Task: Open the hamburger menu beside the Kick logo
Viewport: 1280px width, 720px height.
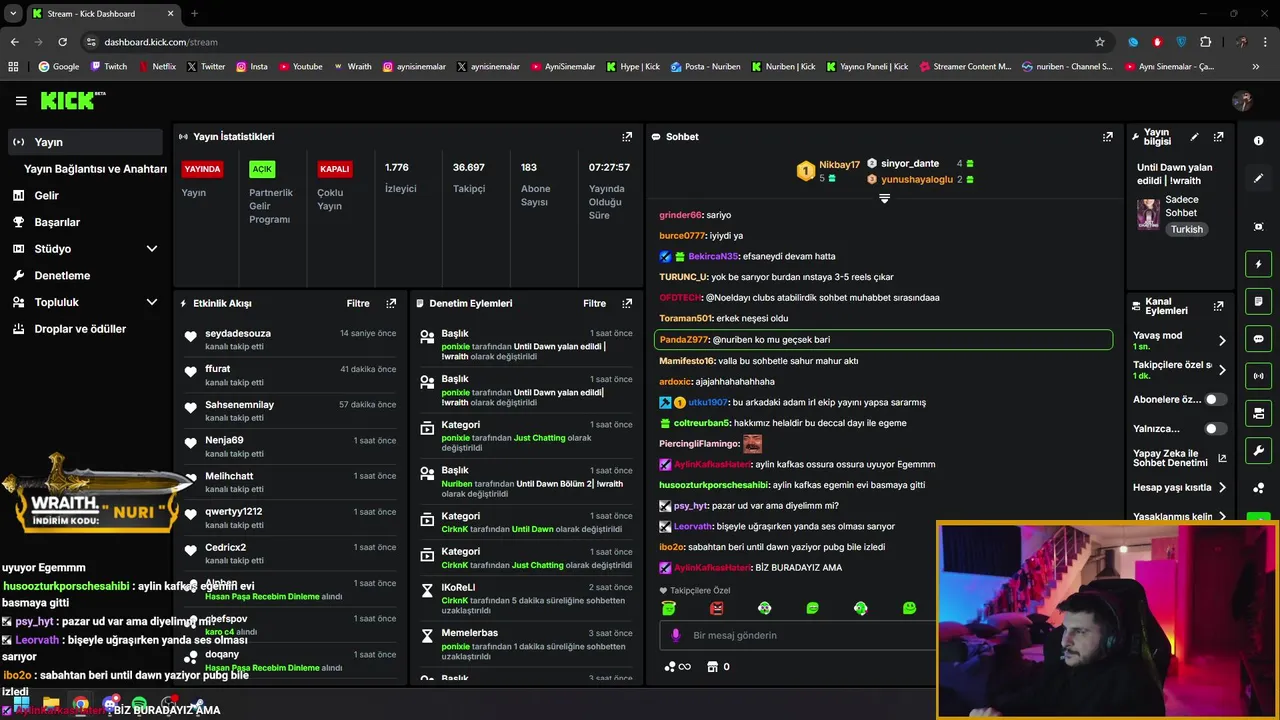Action: 21,101
